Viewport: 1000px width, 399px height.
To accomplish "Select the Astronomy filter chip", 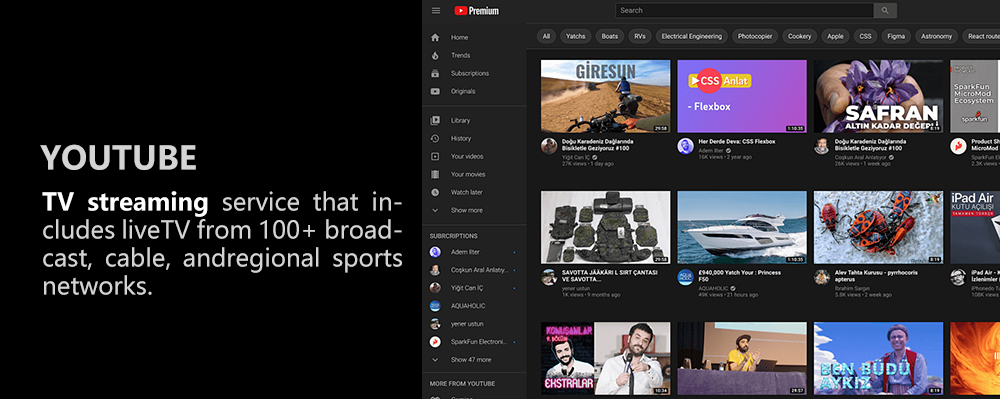I will pyautogui.click(x=937, y=36).
